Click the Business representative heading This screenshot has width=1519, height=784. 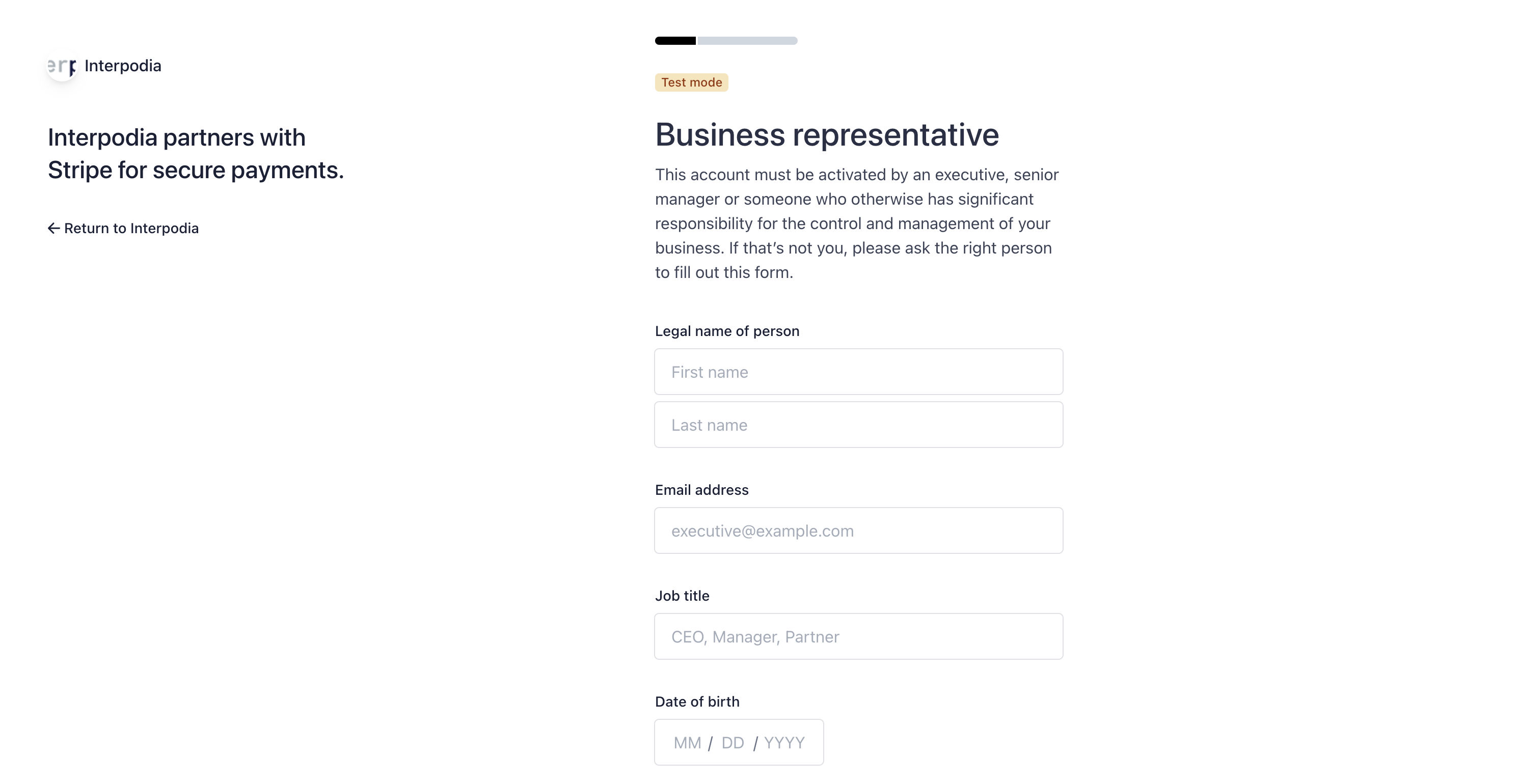pyautogui.click(x=827, y=134)
